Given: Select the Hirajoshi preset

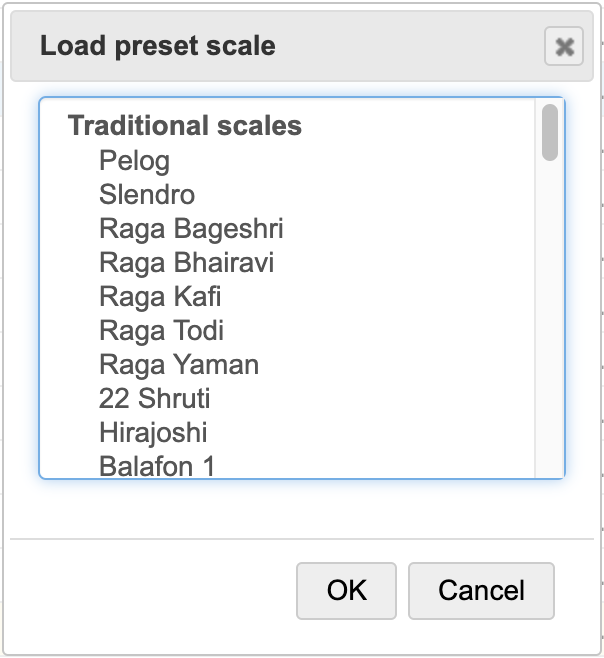Looking at the screenshot, I should 153,433.
